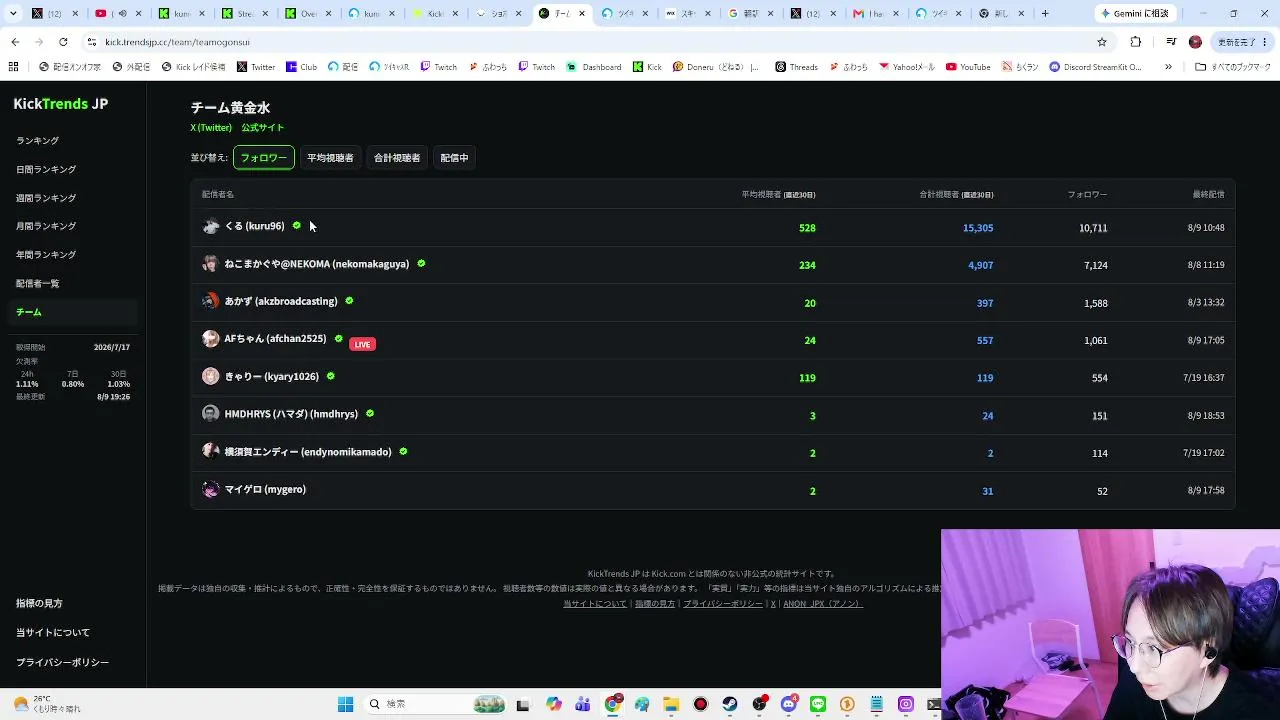Image resolution: width=1280 pixels, height=720 pixels.
Task: Sort the team by 配信中 status
Action: coord(454,158)
